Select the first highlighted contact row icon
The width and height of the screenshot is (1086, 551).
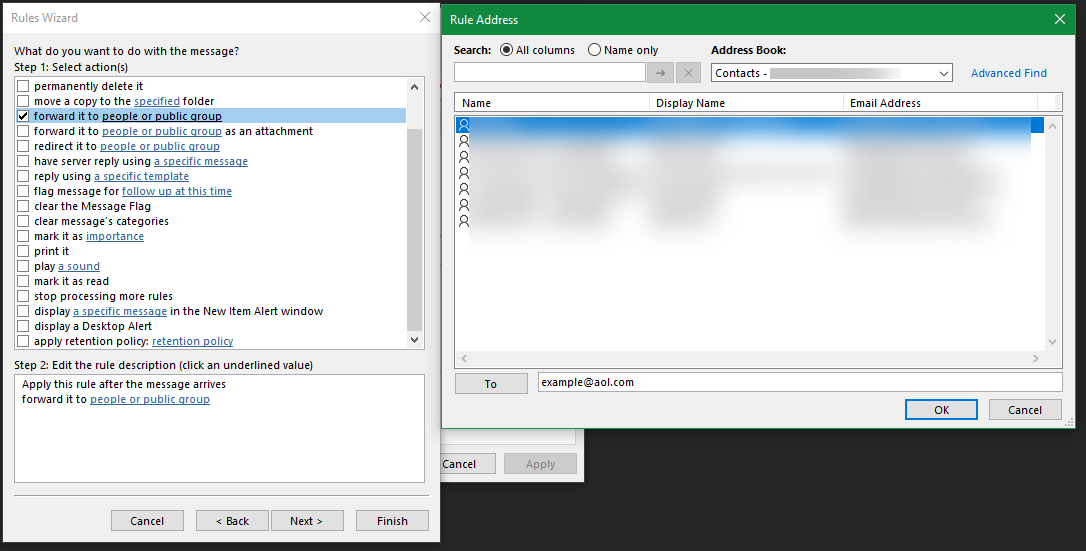[464, 125]
